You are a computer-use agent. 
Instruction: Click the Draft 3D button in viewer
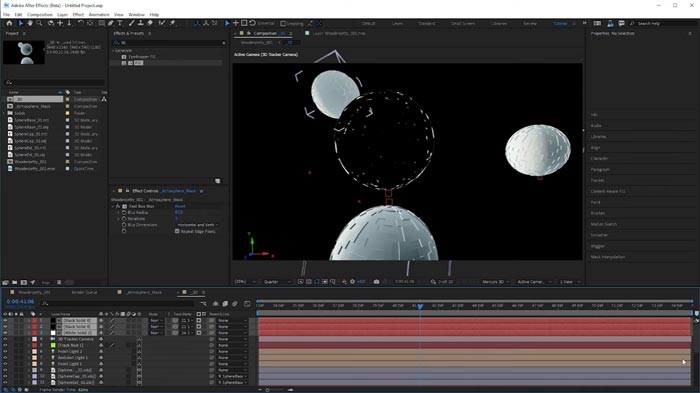442,282
